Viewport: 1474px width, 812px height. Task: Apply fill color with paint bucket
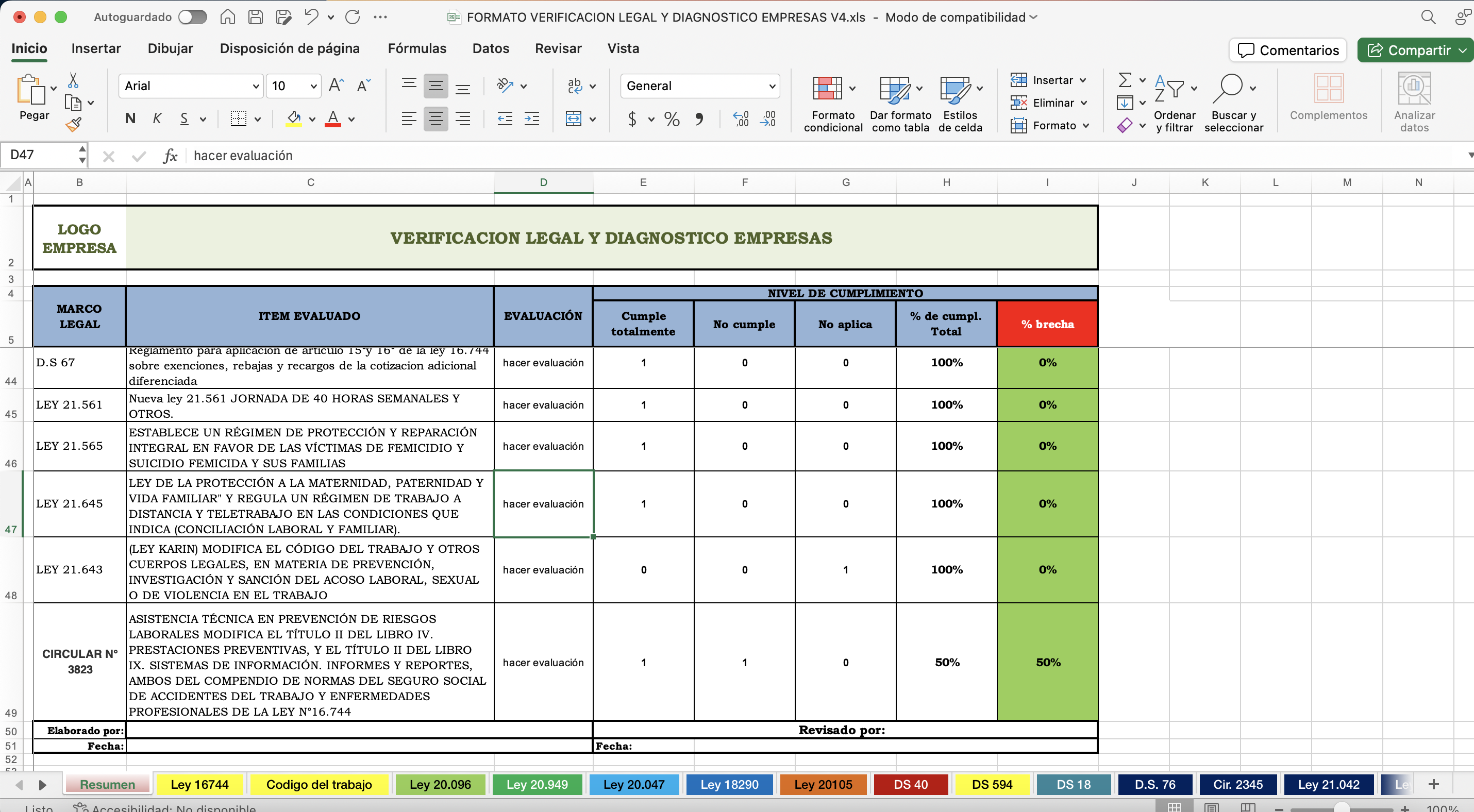pyautogui.click(x=294, y=119)
